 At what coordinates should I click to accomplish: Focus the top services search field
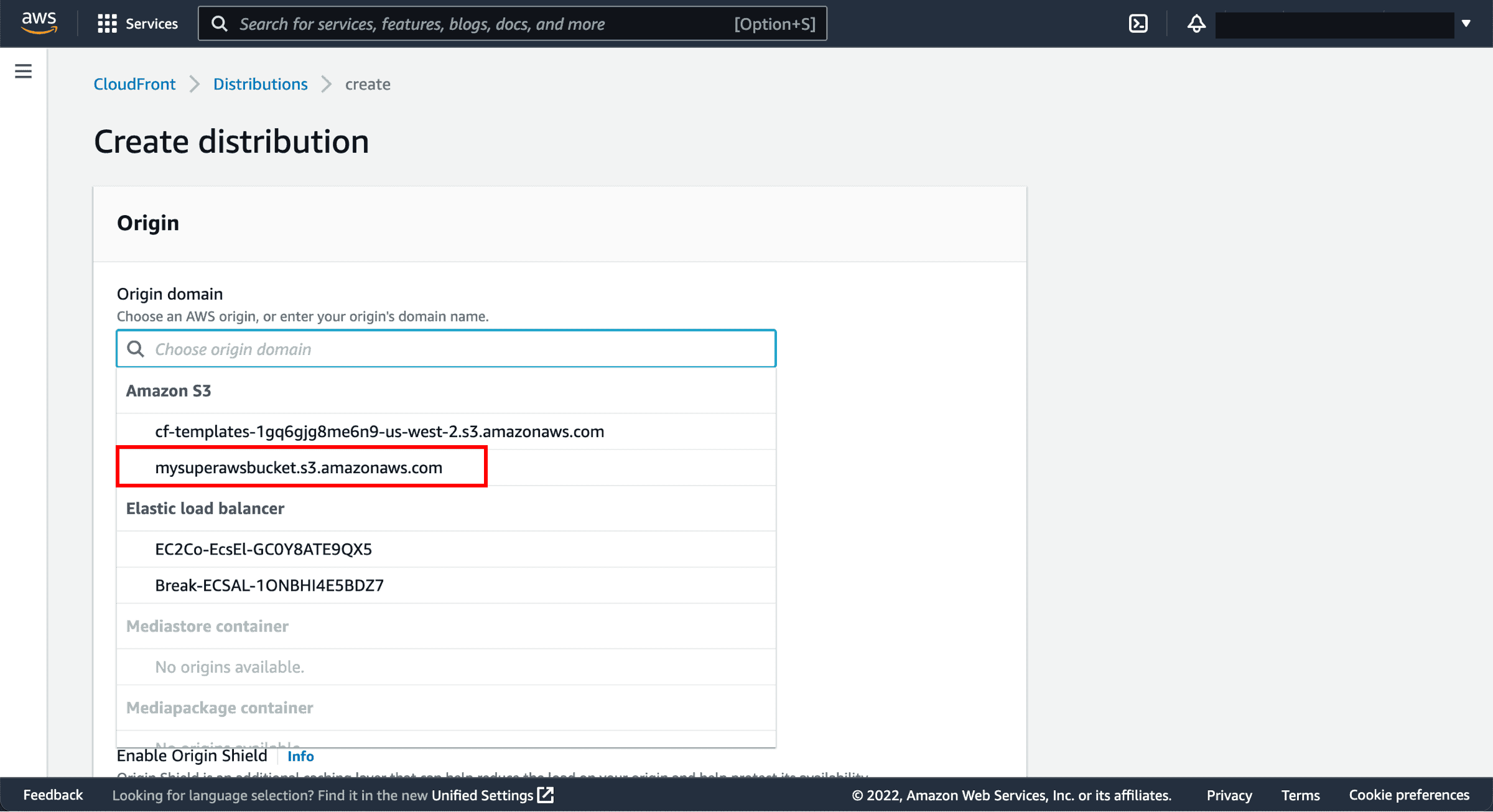pyautogui.click(x=513, y=24)
